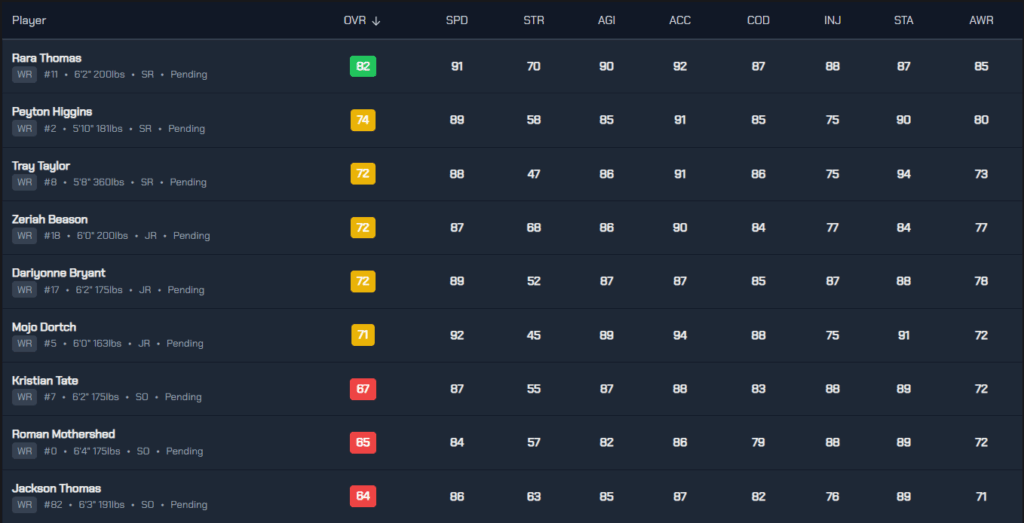Sort the table by SPD column

(456, 21)
